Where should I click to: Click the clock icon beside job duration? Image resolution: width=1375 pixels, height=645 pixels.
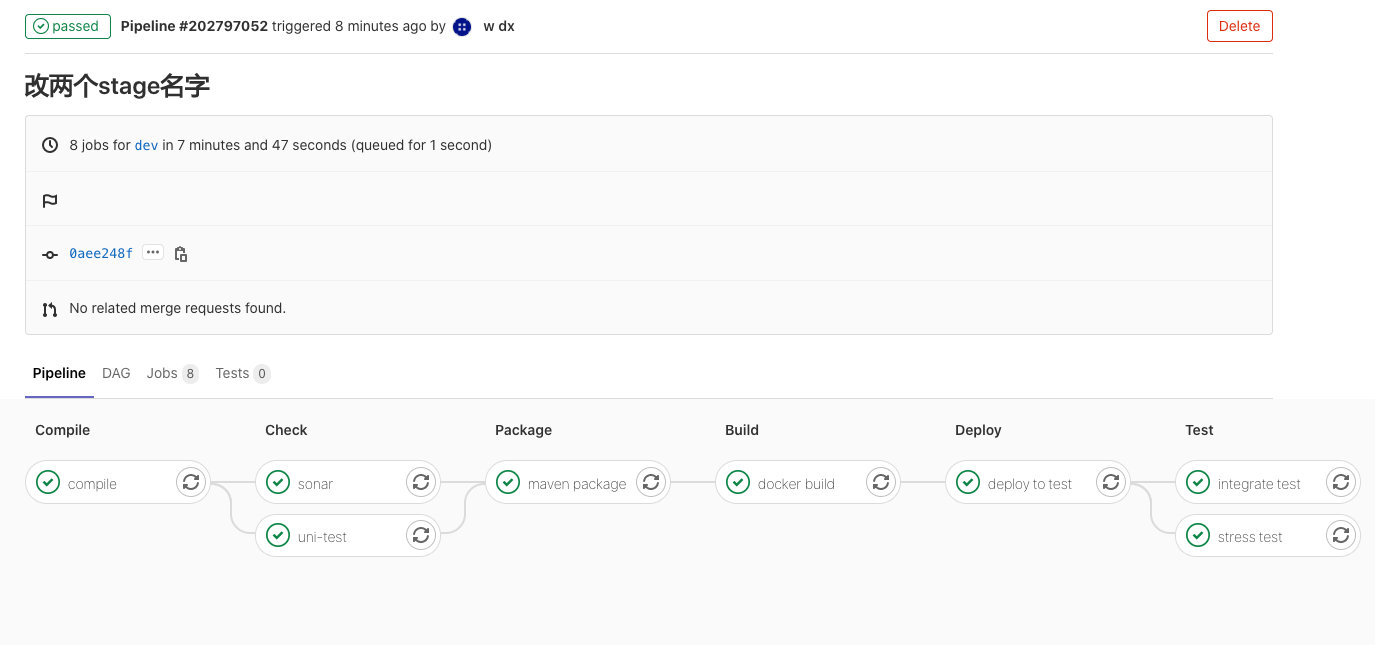(x=50, y=145)
